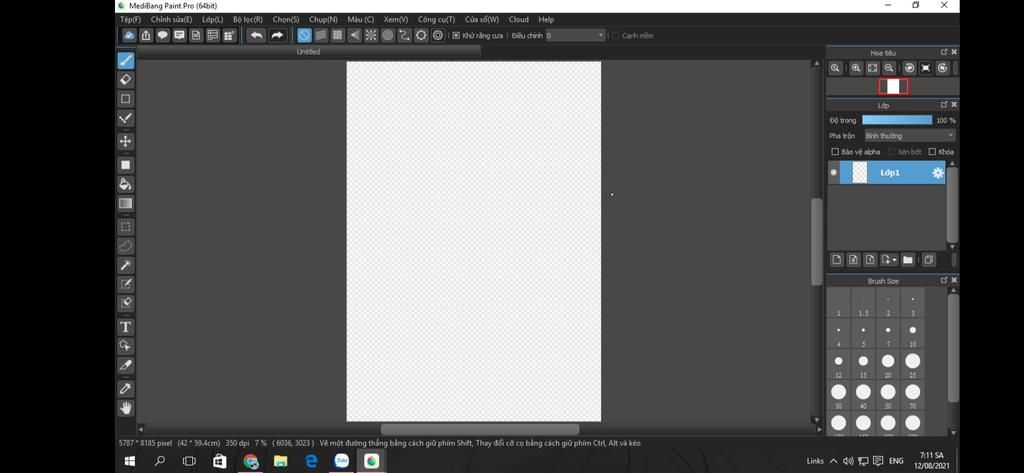This screenshot has width=1024, height=473.
Task: Open Windows Start menu
Action: coord(129,461)
